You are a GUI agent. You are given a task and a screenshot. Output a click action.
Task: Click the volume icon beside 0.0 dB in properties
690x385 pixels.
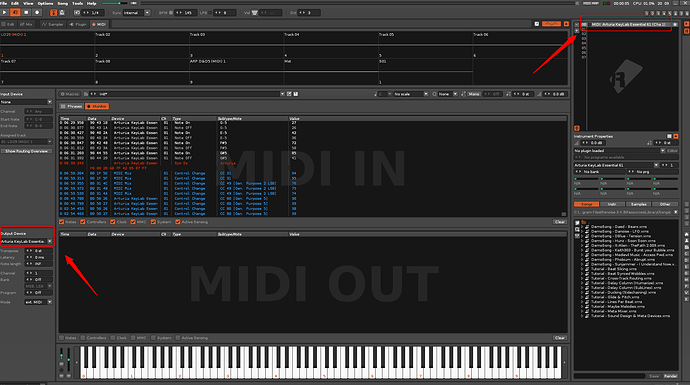tap(576, 143)
